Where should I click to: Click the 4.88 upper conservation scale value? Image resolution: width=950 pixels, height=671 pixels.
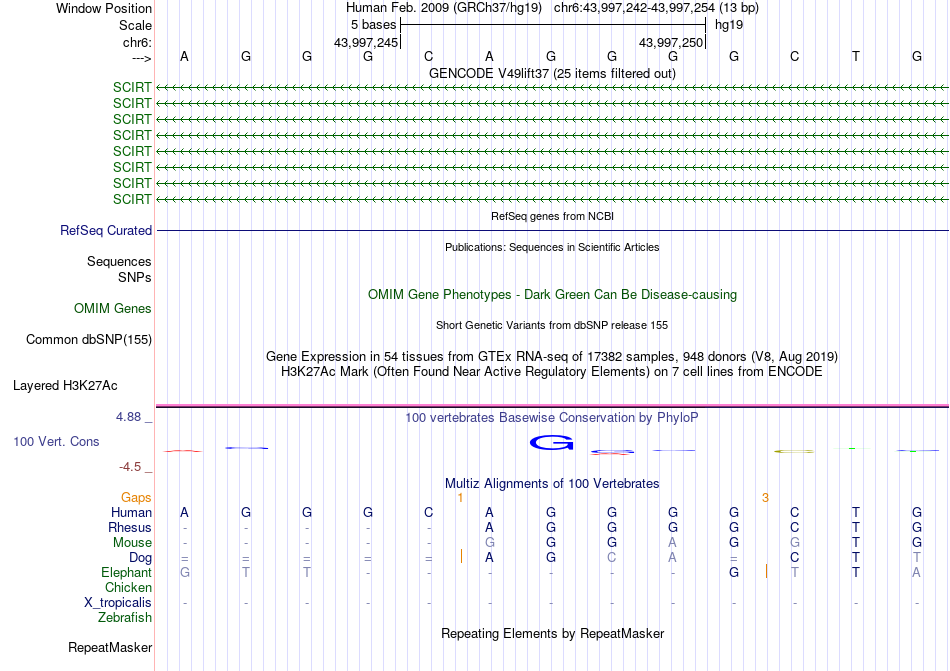tap(128, 417)
